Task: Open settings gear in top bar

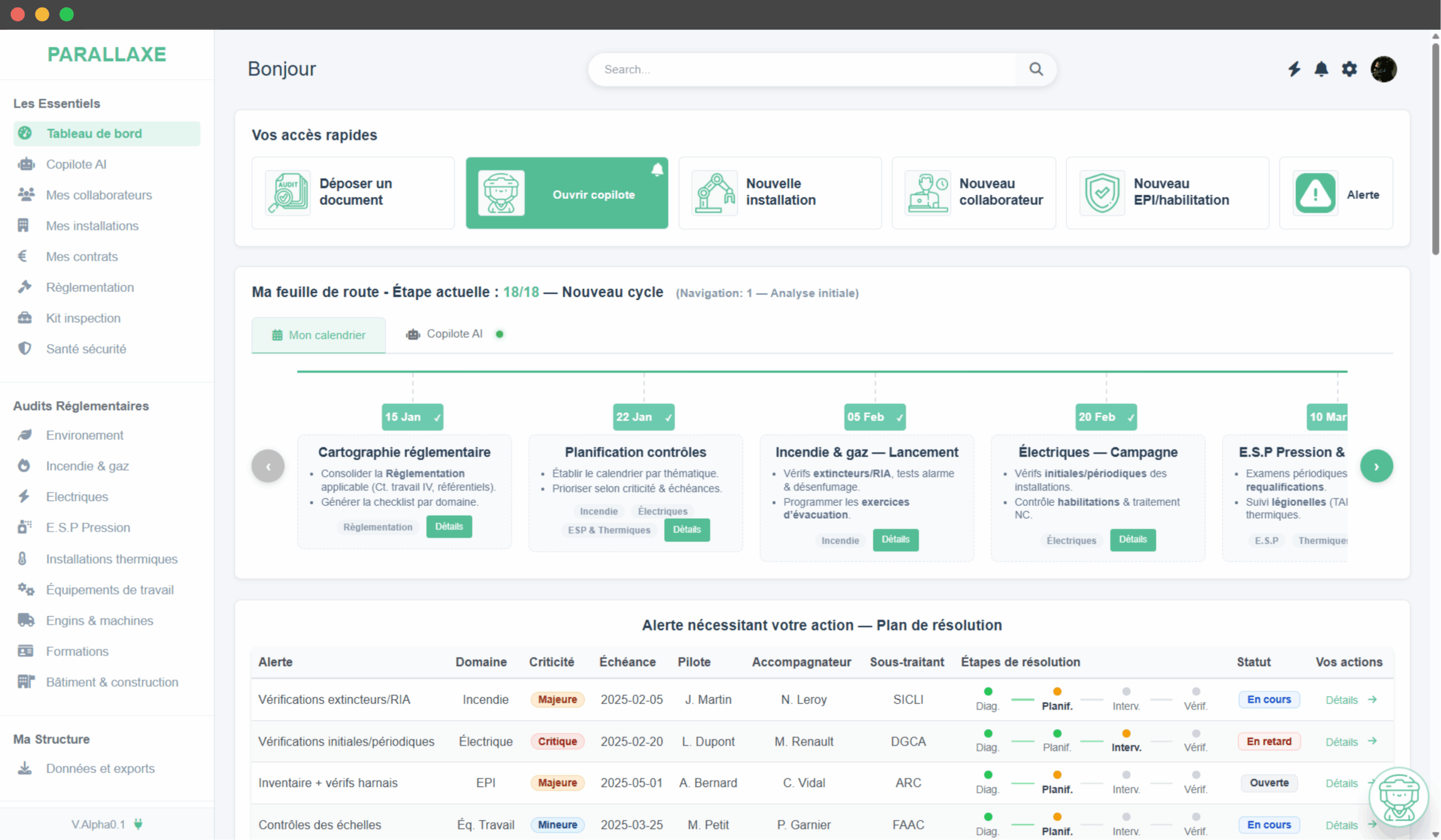Action: coord(1349,69)
